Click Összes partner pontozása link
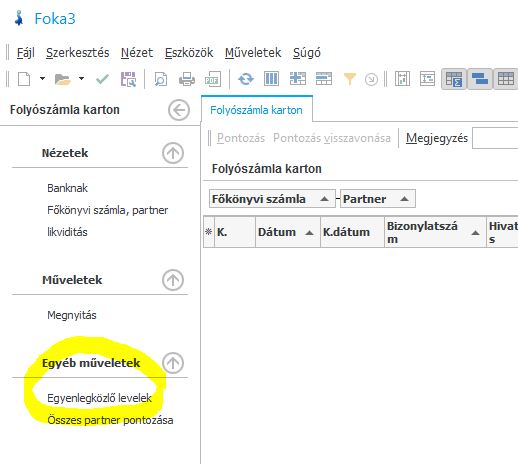The image size is (518, 464). point(110,420)
